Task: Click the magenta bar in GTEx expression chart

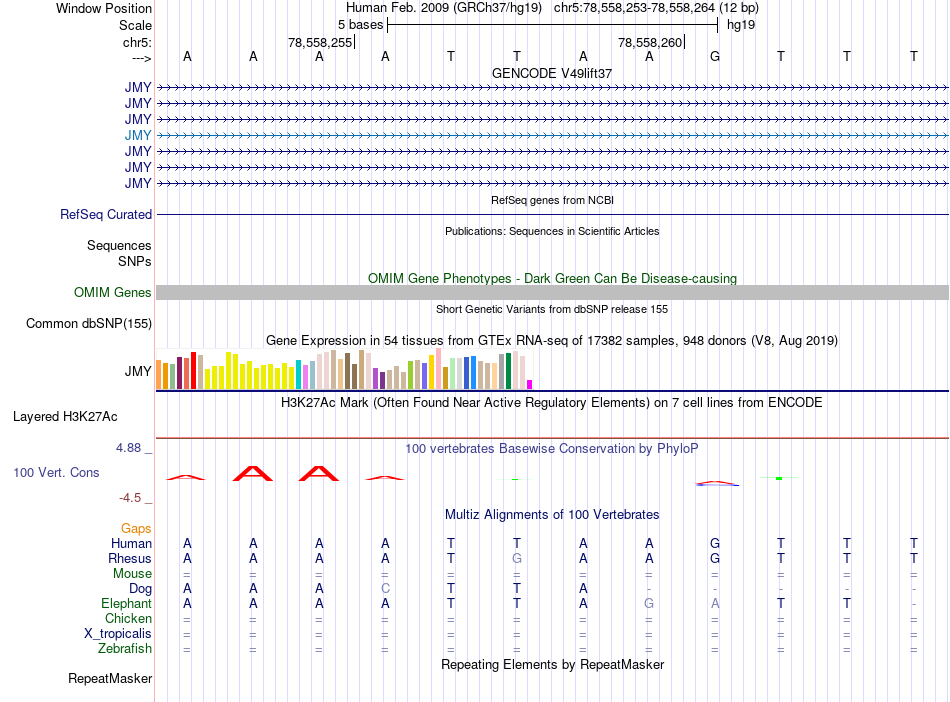Action: (x=530, y=384)
